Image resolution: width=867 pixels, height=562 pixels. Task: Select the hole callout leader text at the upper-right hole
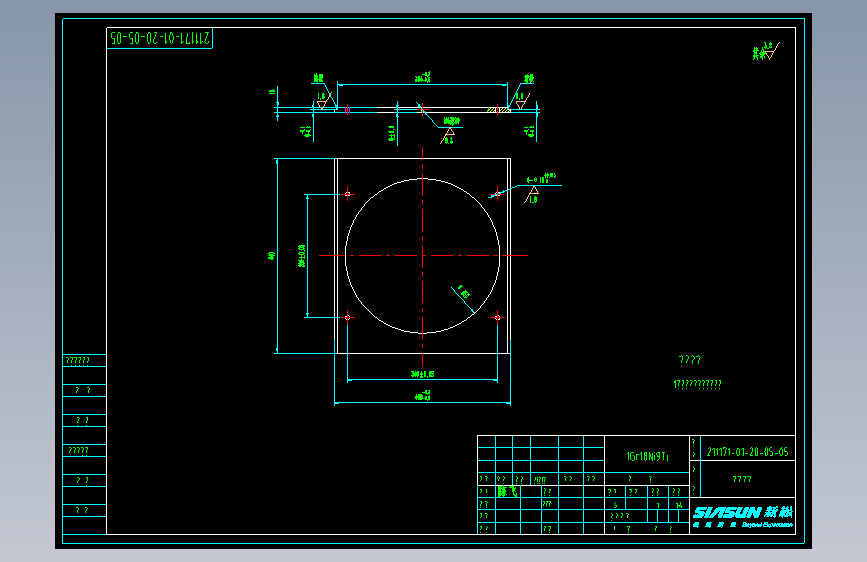pos(541,179)
